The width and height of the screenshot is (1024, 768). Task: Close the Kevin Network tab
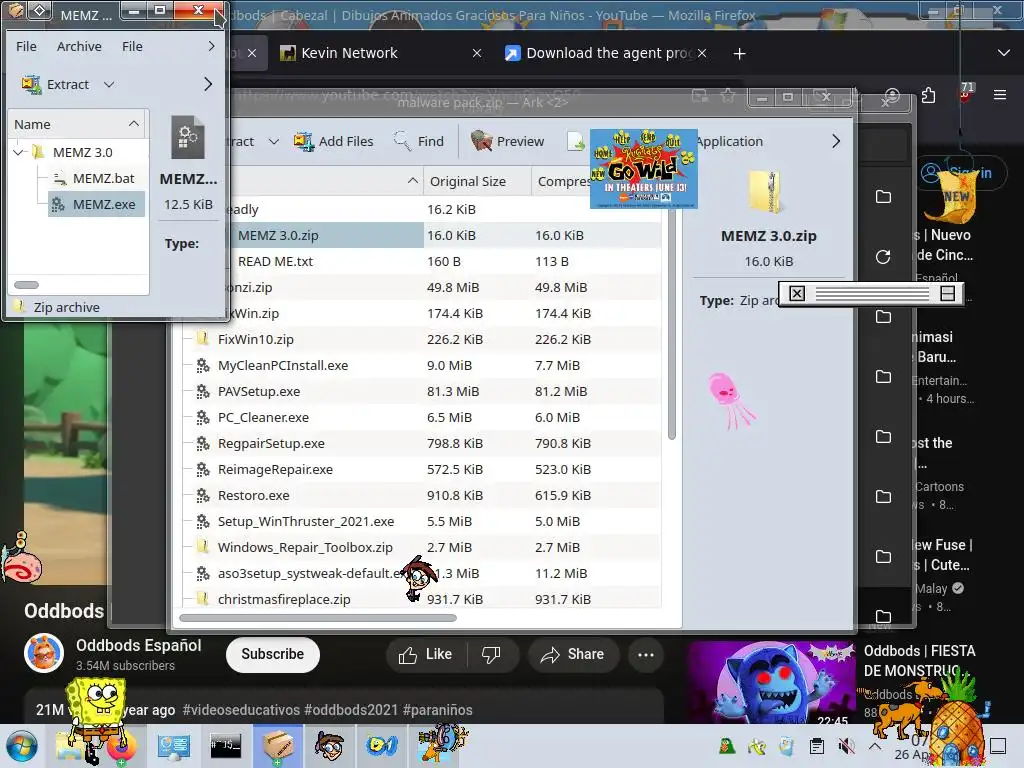tap(477, 53)
